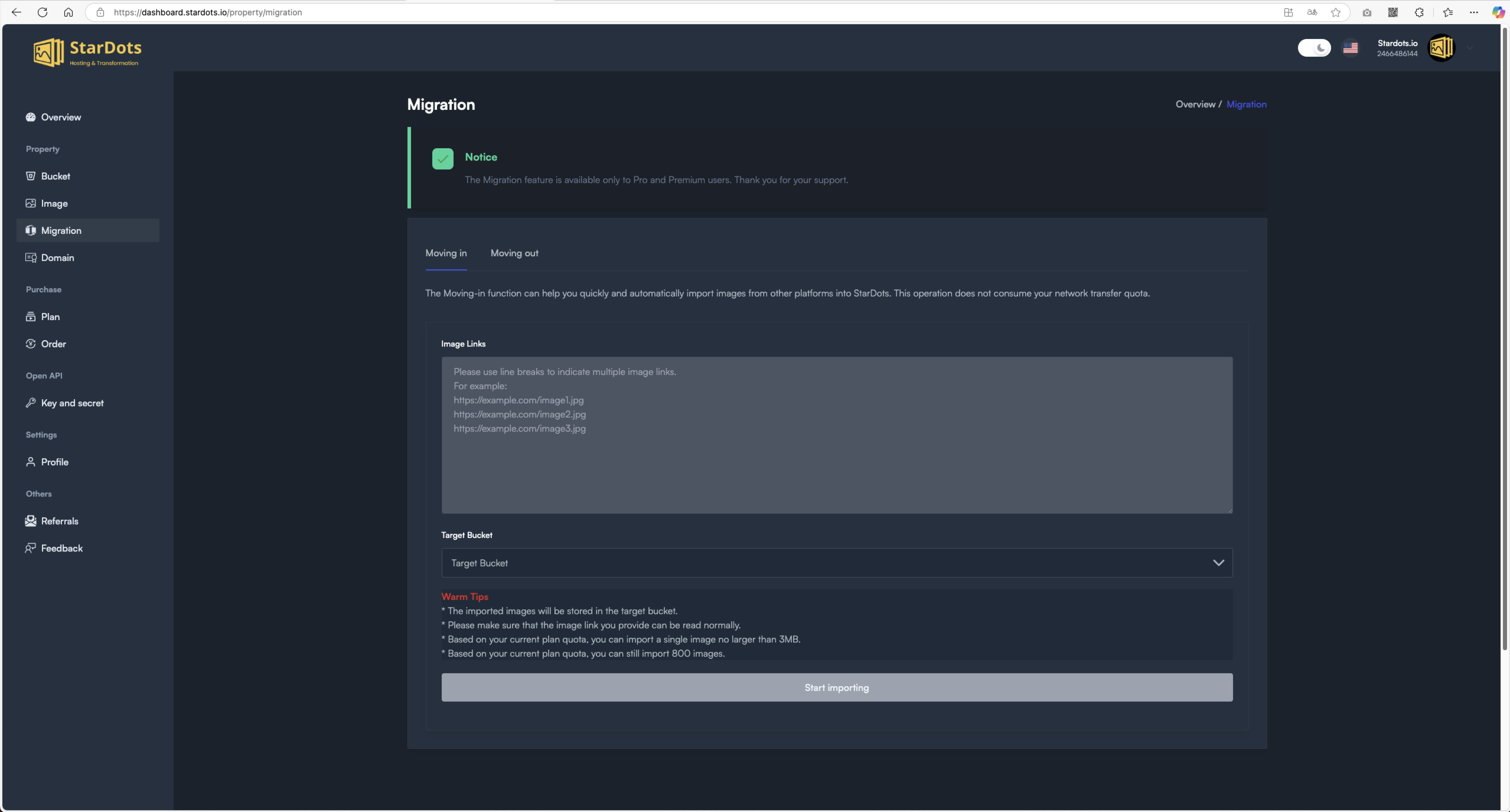Toggle the dark mode switch
Image resolution: width=1510 pixels, height=812 pixels.
[1314, 48]
